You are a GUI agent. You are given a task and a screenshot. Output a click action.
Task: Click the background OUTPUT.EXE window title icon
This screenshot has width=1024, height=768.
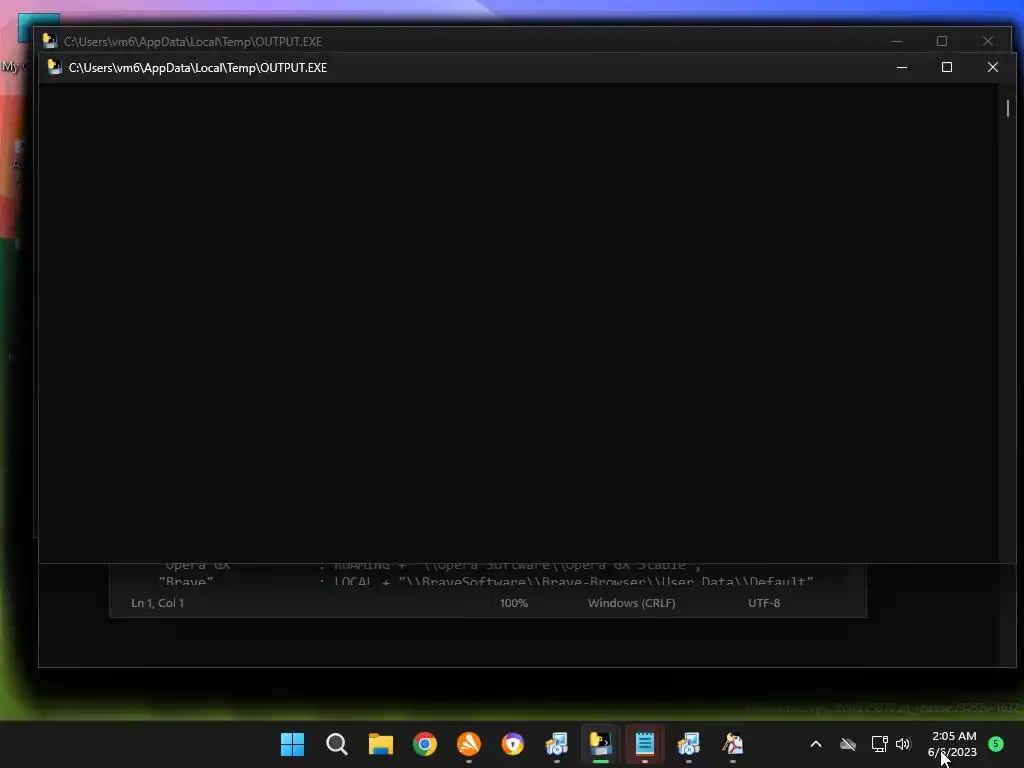(x=50, y=41)
